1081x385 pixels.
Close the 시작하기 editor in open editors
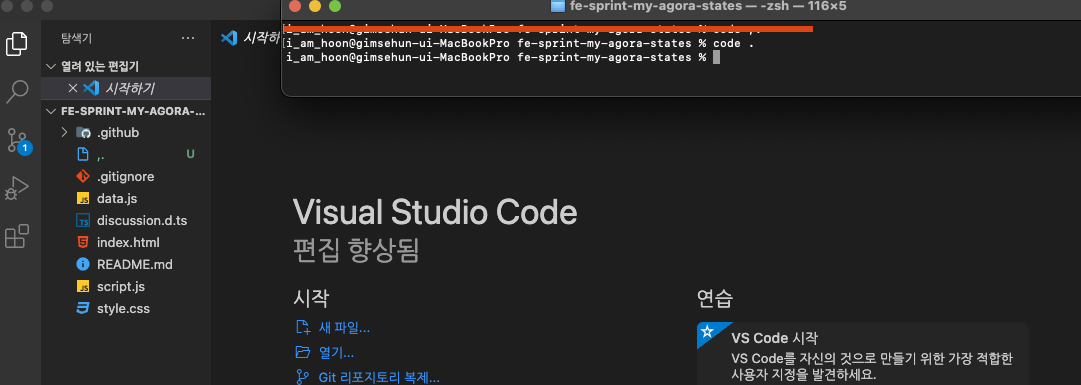[x=72, y=88]
